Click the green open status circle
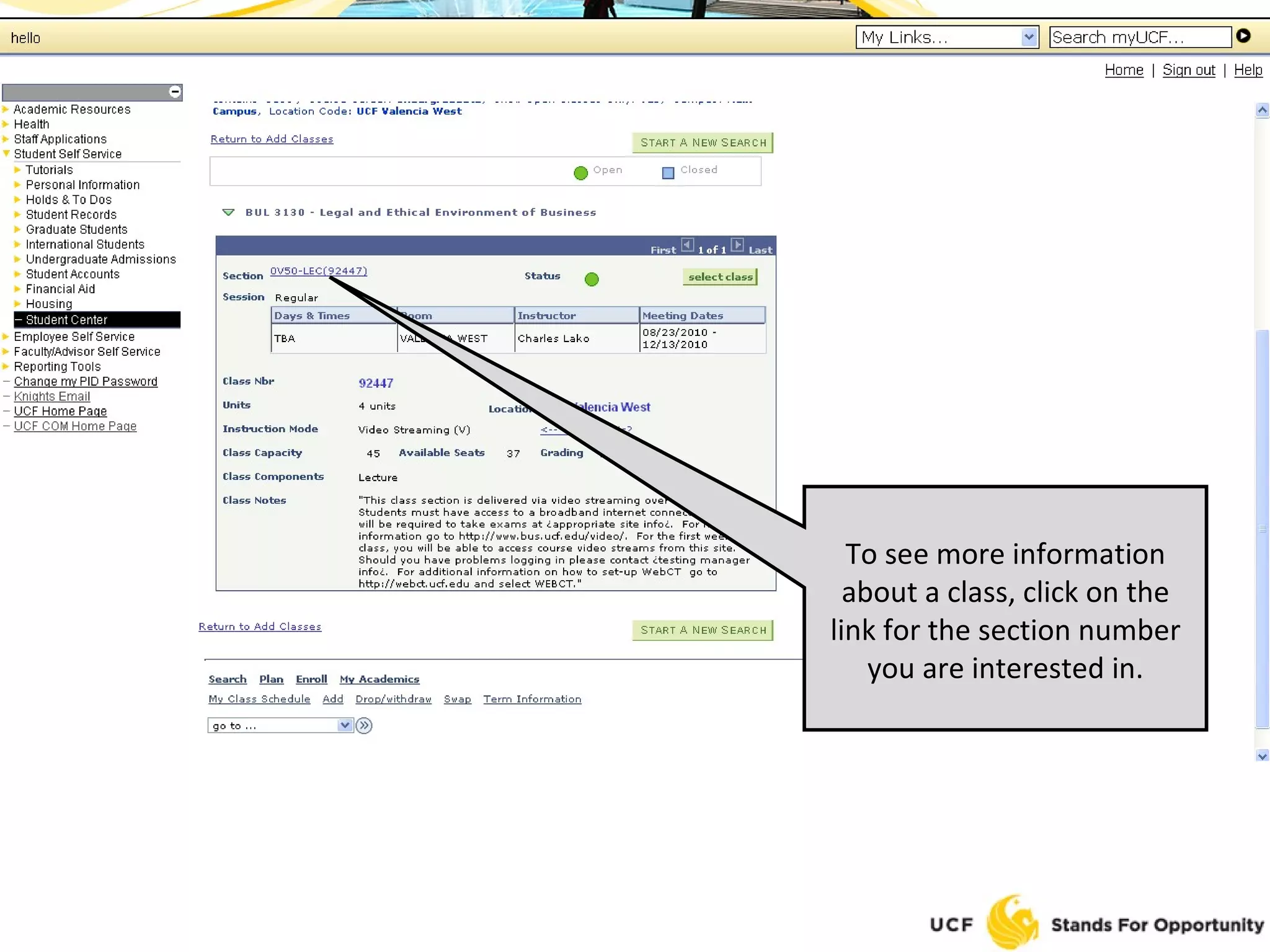 [592, 280]
